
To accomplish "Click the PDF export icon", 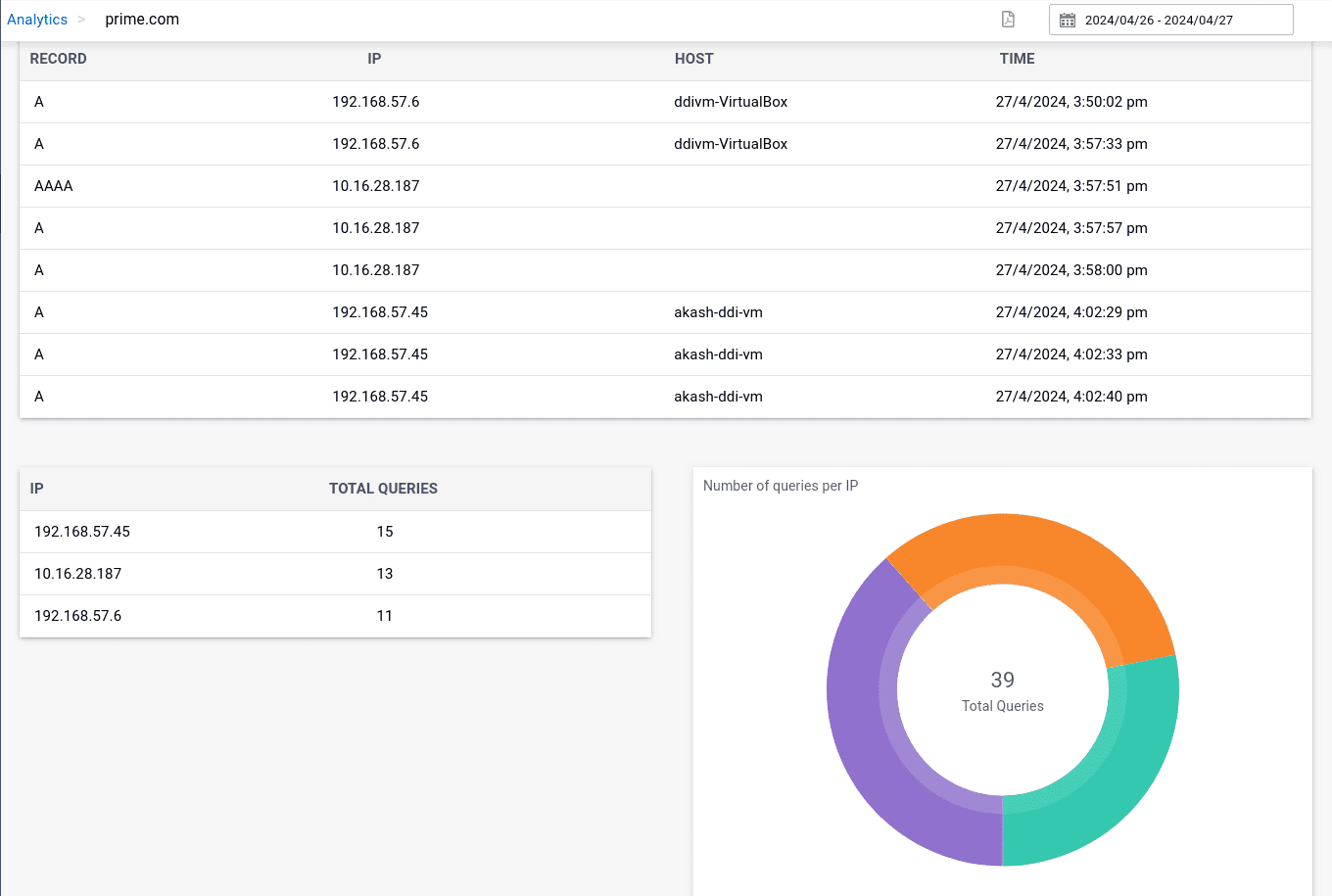I will (1008, 20).
